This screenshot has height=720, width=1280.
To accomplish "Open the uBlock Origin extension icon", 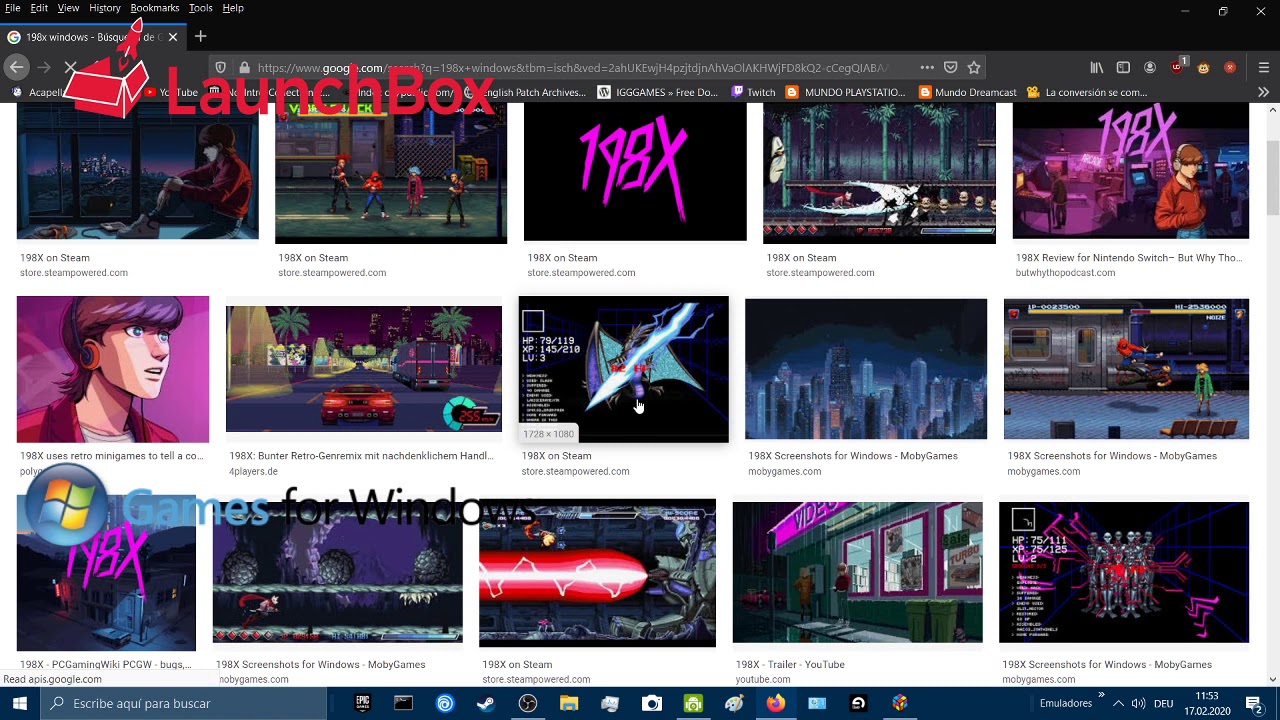I will 1177,67.
